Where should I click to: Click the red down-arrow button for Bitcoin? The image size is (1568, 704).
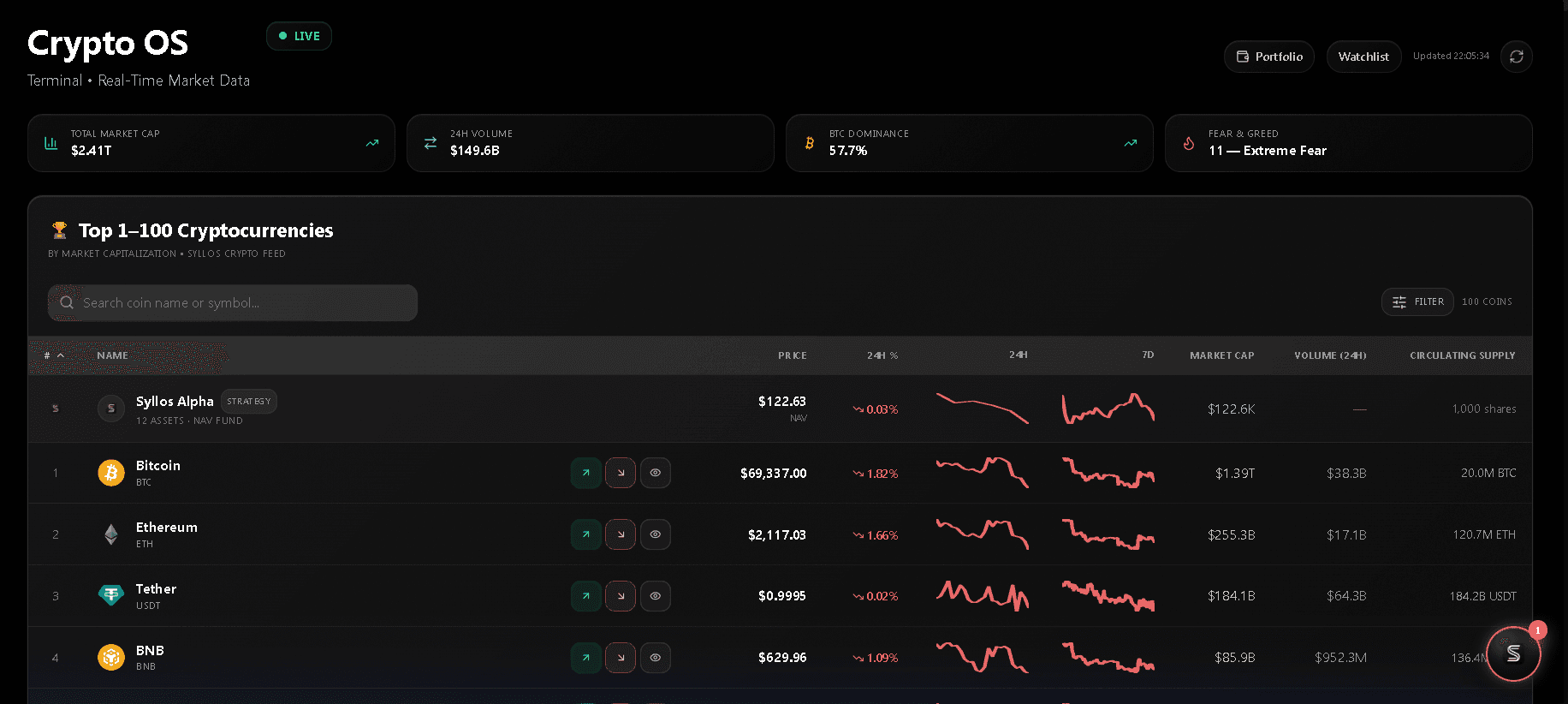621,473
